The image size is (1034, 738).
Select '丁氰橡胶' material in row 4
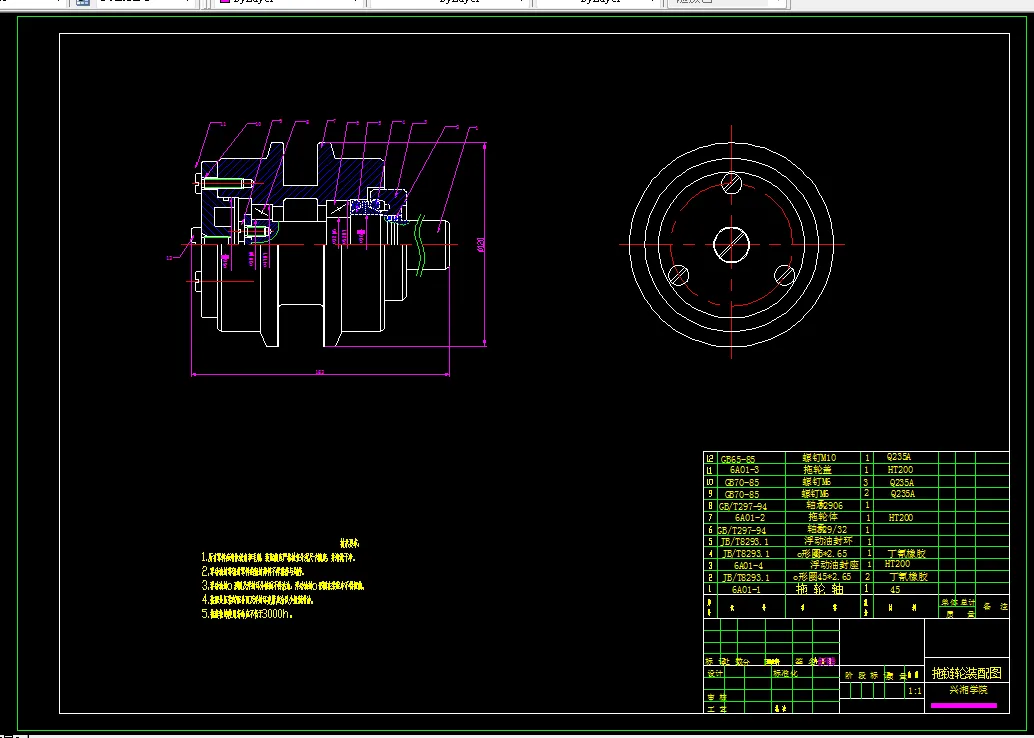(x=907, y=554)
